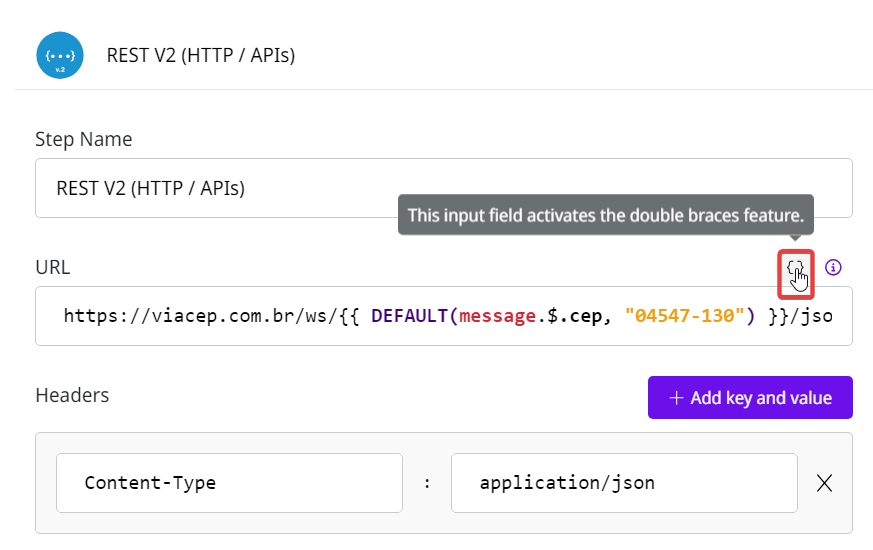Click the REST V2 (HTTP / APIs) panel title

tap(200, 55)
